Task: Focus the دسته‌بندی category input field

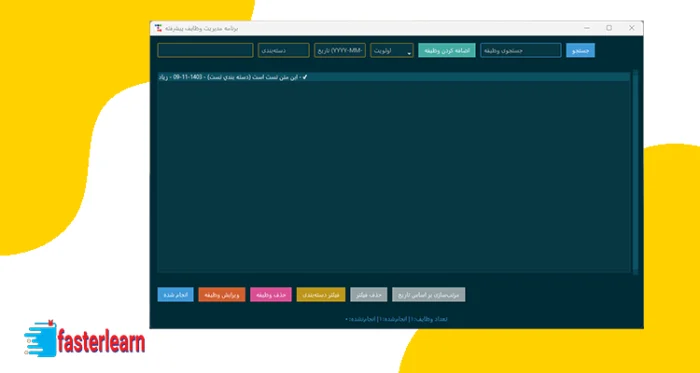Action: click(283, 50)
